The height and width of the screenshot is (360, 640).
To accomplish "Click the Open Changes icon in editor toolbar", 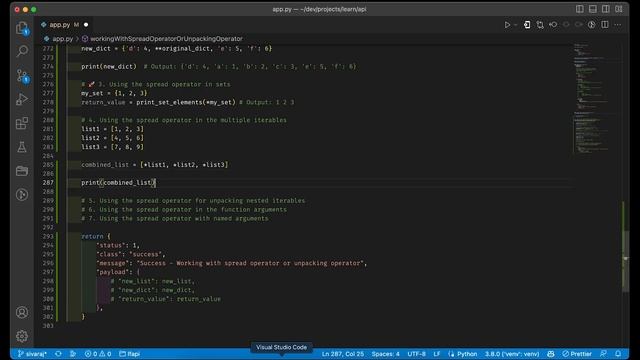I will pyautogui.click(x=540, y=25).
